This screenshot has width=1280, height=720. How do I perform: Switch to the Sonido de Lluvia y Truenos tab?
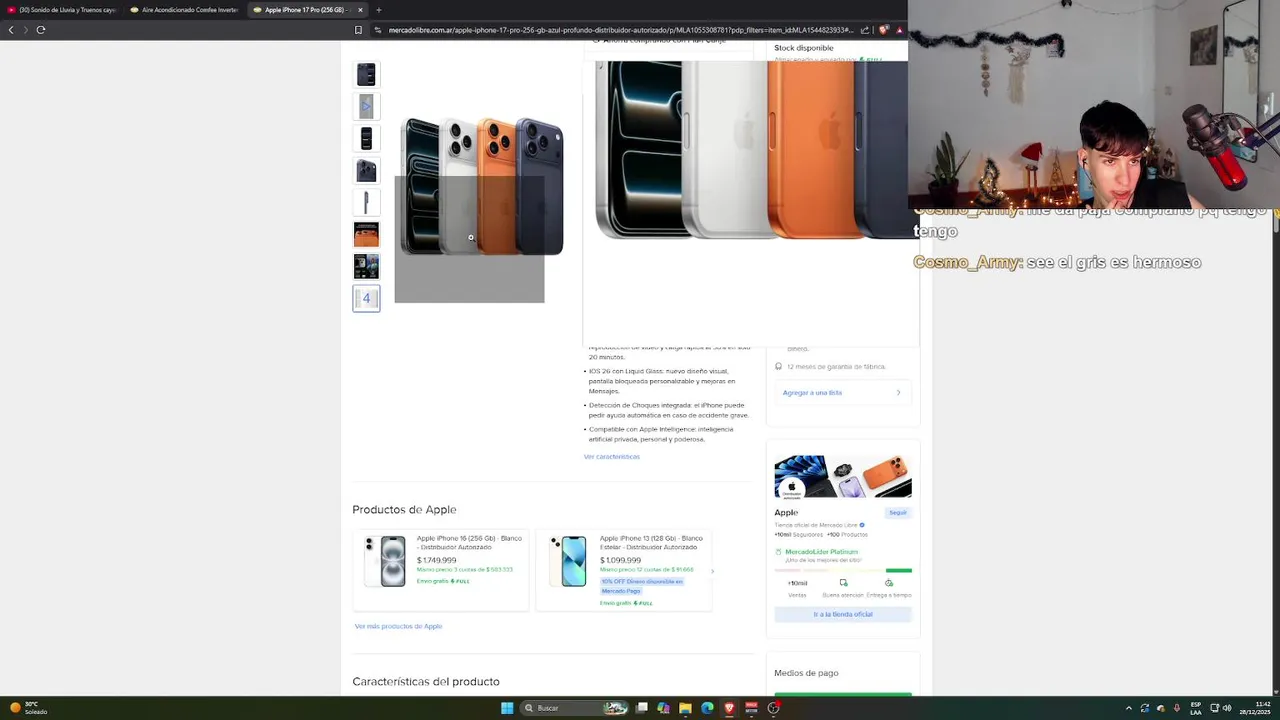62,10
